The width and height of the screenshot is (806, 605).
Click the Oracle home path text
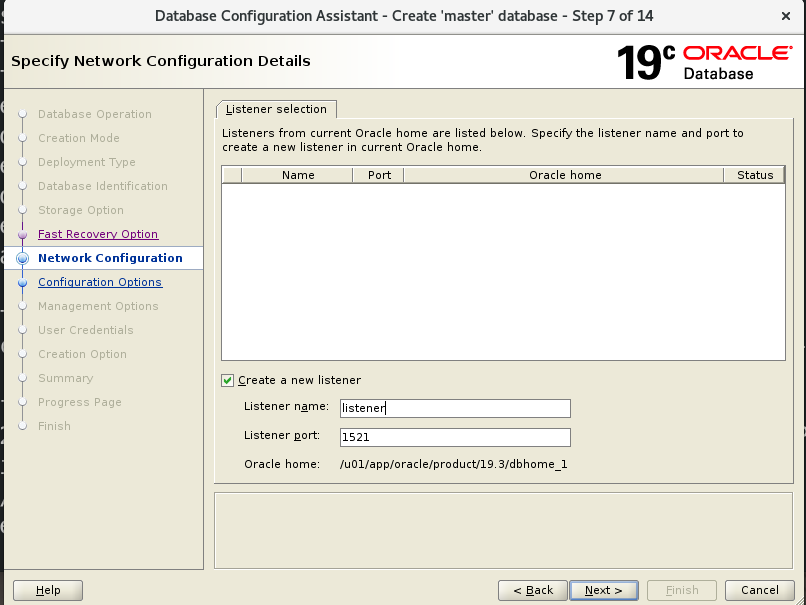pyautogui.click(x=453, y=464)
